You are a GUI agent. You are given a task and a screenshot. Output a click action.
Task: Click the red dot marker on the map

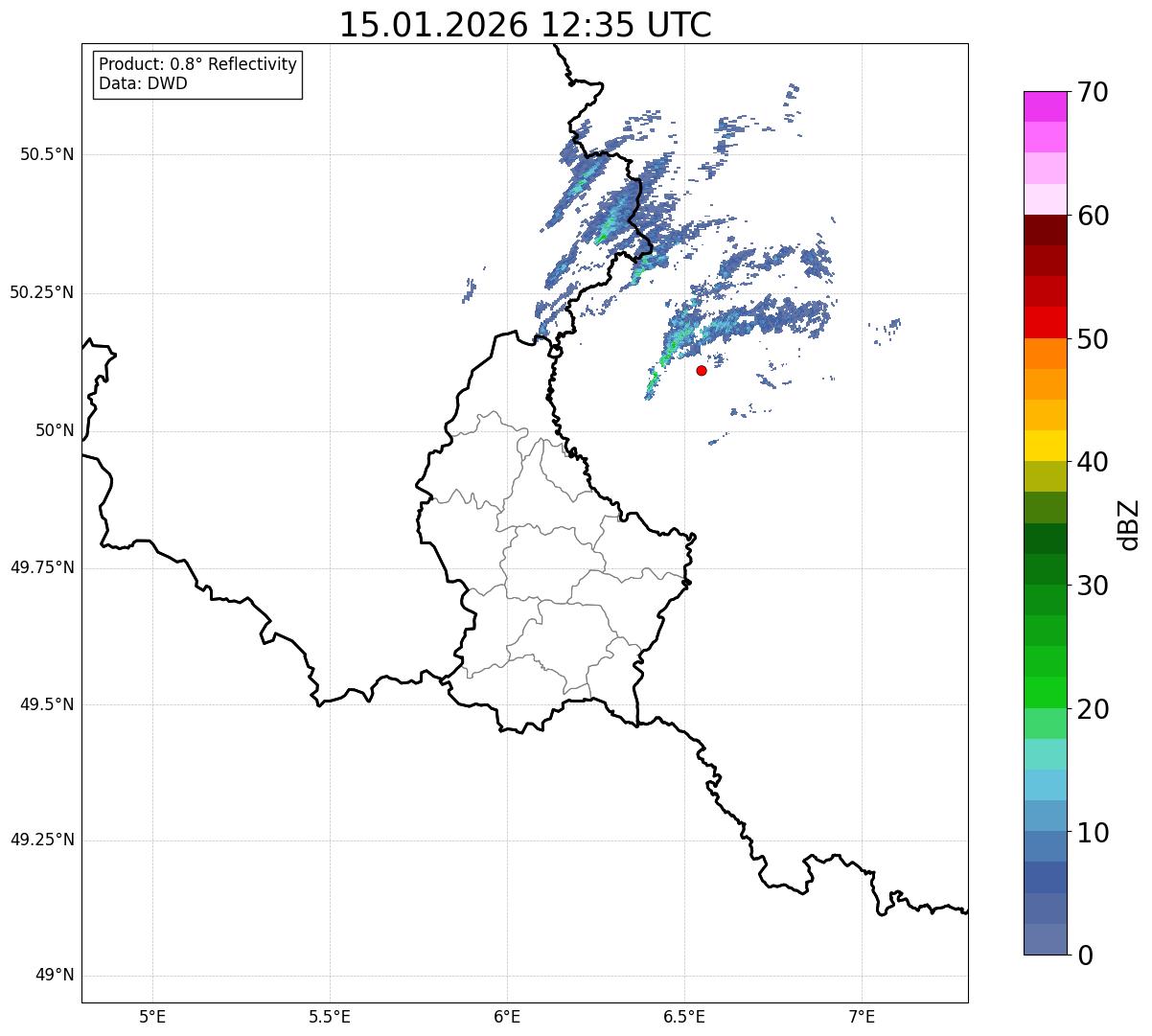[x=702, y=370]
